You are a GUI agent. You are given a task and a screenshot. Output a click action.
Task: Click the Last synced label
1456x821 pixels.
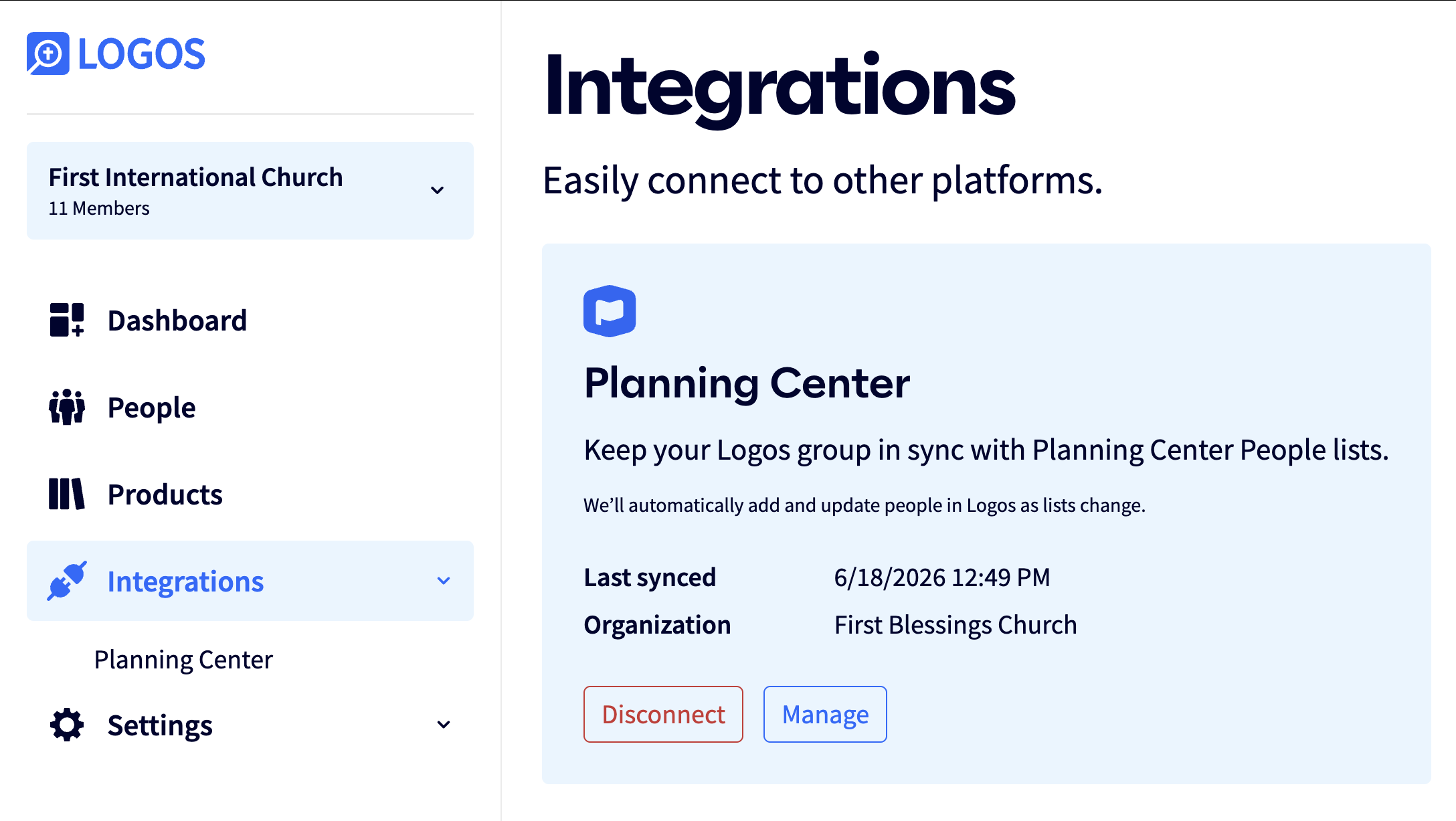pos(650,577)
